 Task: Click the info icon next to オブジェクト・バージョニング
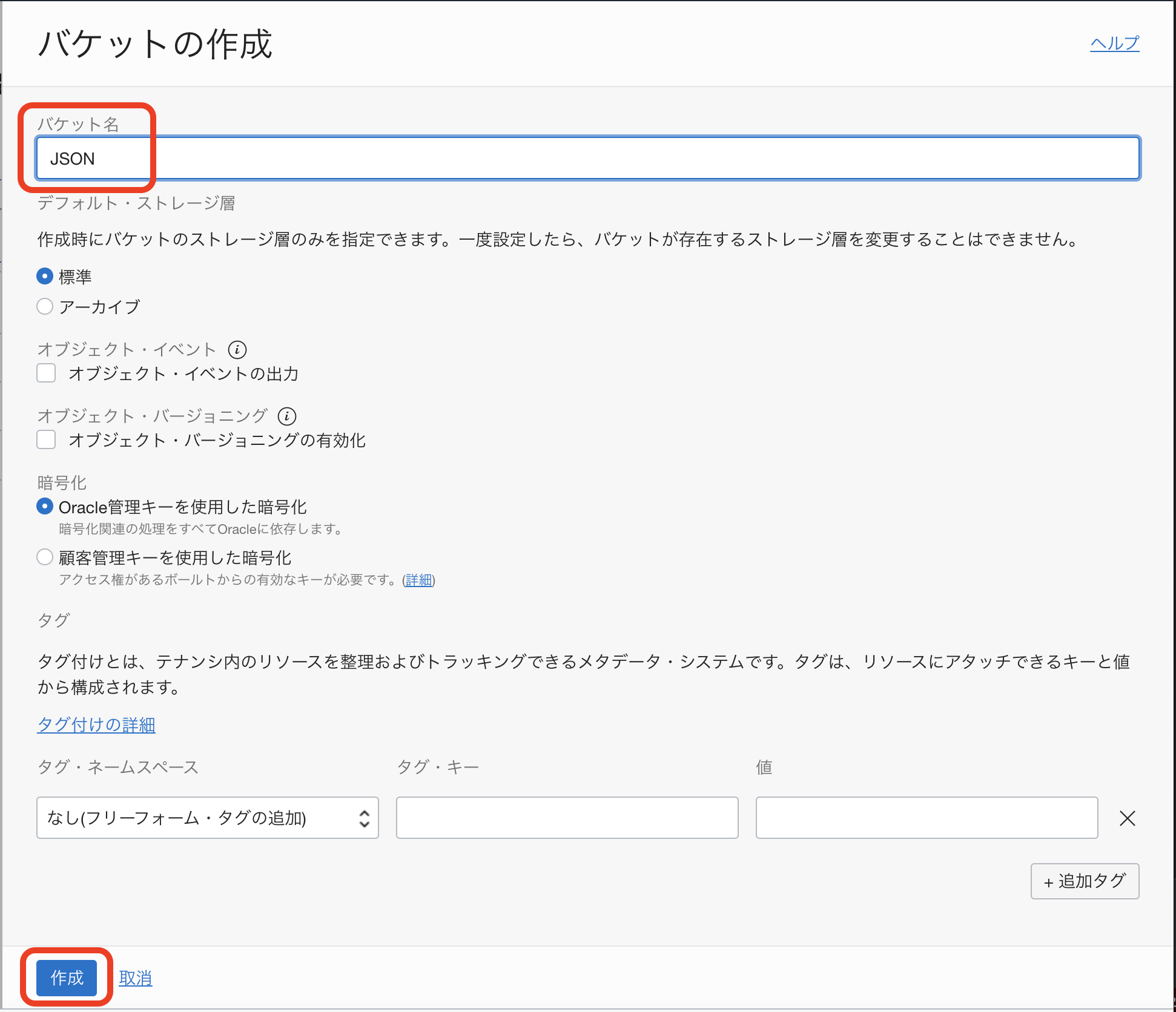(286, 416)
